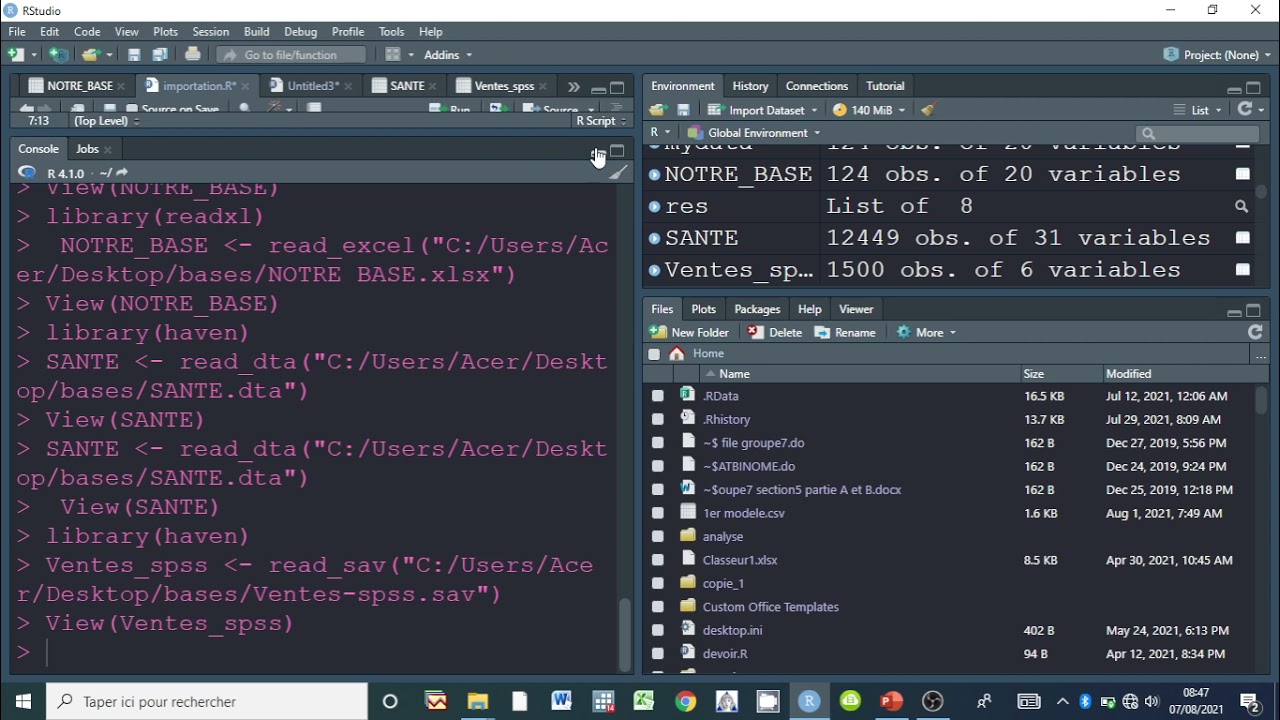
Task: Open the Project: (None) dropdown
Action: point(1217,55)
